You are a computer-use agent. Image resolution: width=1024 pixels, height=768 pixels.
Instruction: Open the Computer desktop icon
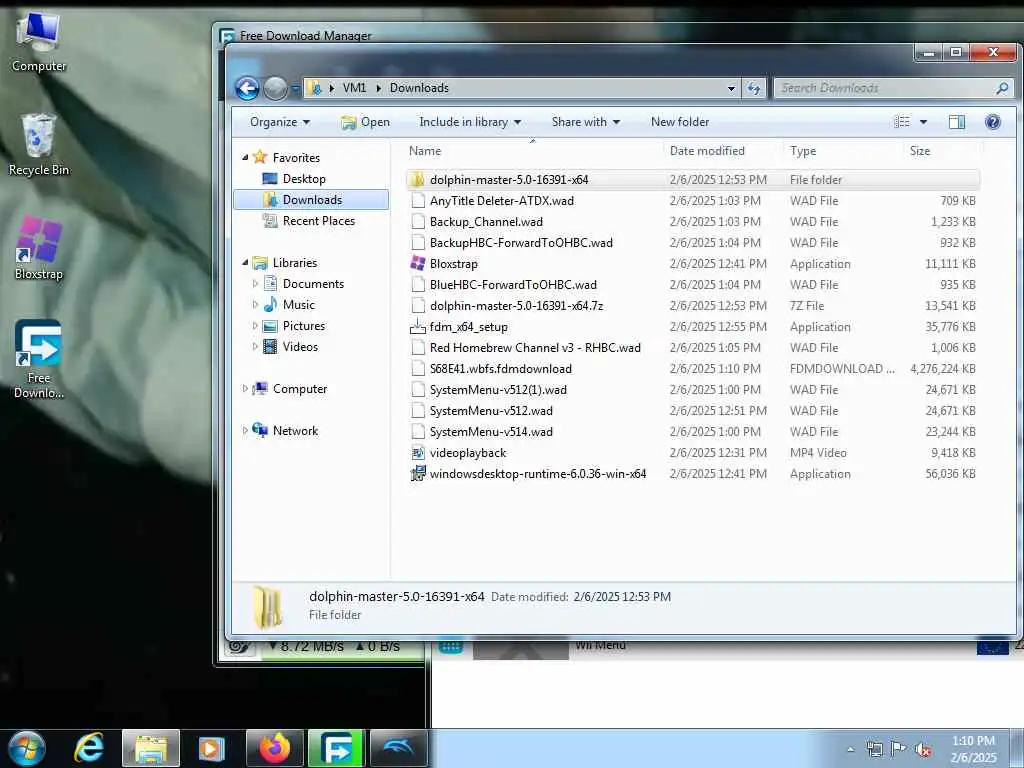pyautogui.click(x=39, y=42)
